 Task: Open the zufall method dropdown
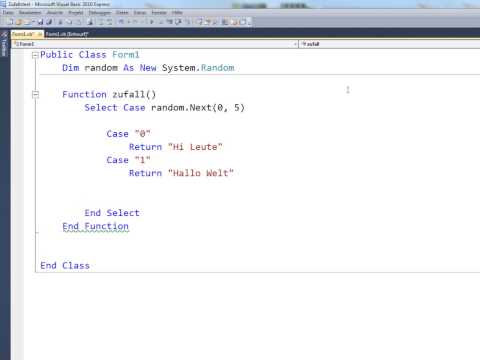390,44
